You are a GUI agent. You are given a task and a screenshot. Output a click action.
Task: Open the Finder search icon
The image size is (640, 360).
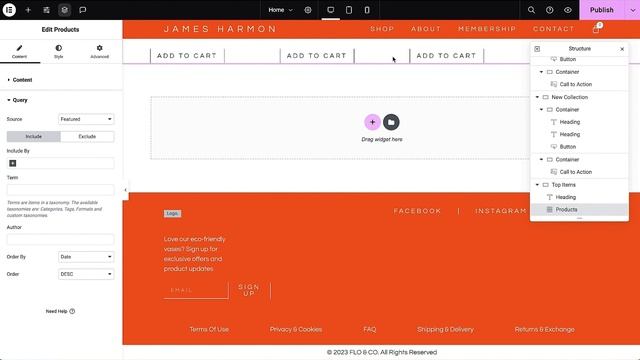click(x=531, y=10)
